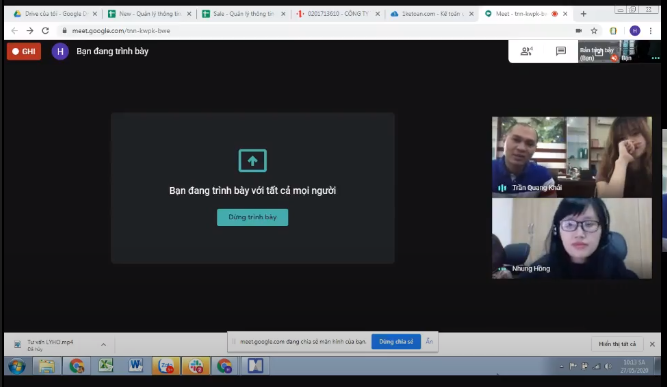Click Dừng trình bày button
Viewport: 667px width, 387px height.
pyautogui.click(x=252, y=217)
